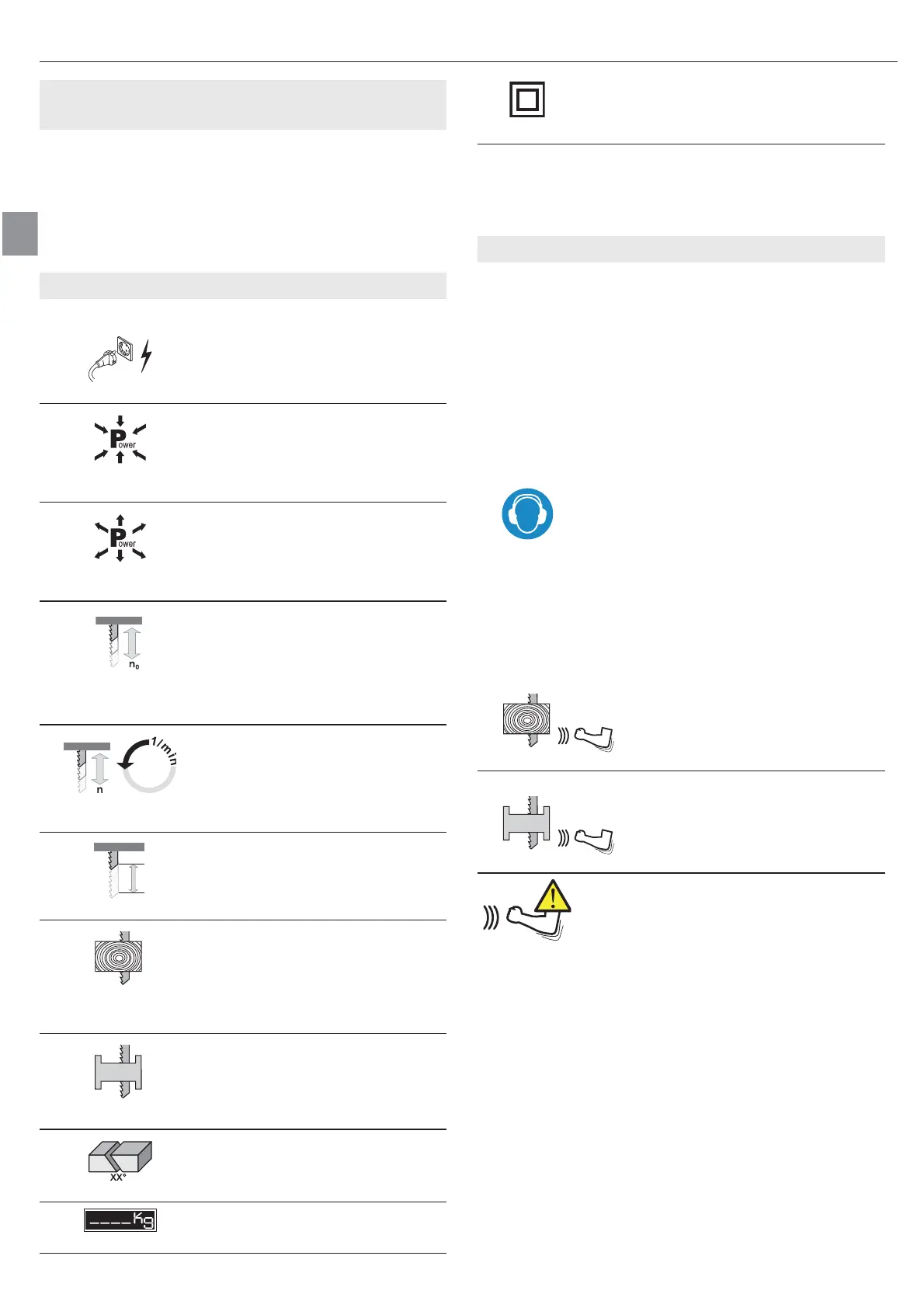Click the no-load stroke rate n0 icon
Image resolution: width=924 pixels, height=1308 pixels.
pos(120,644)
